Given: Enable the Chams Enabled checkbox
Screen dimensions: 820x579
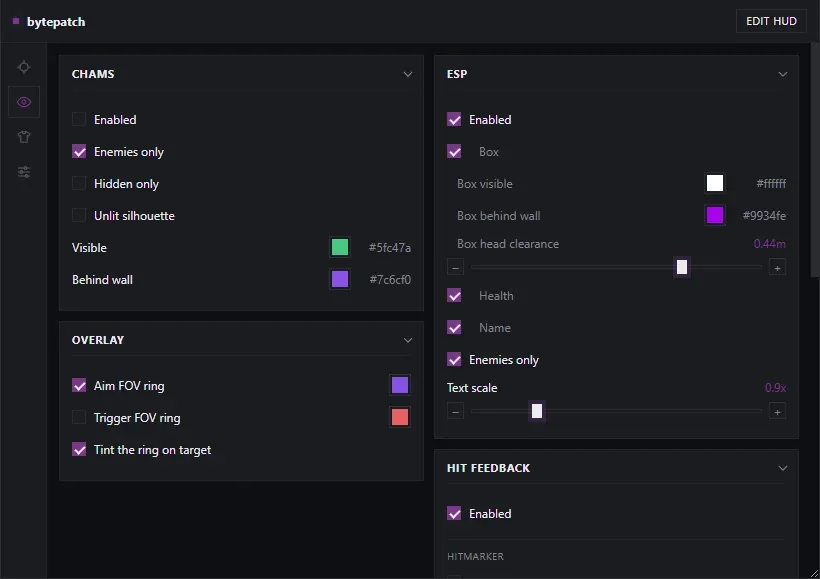Looking at the screenshot, I should click(x=79, y=120).
